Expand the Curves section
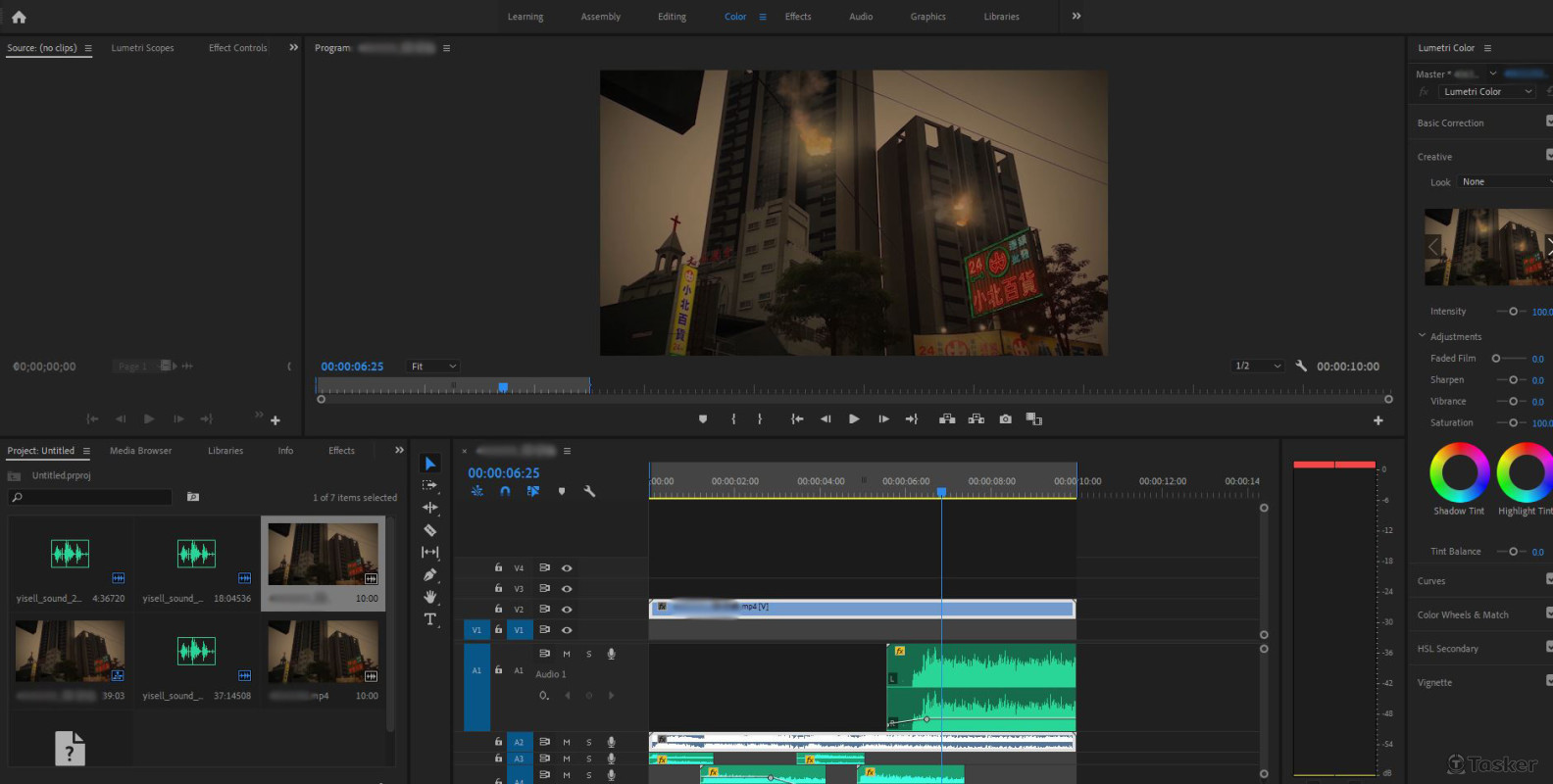This screenshot has width=1553, height=784. [1431, 581]
